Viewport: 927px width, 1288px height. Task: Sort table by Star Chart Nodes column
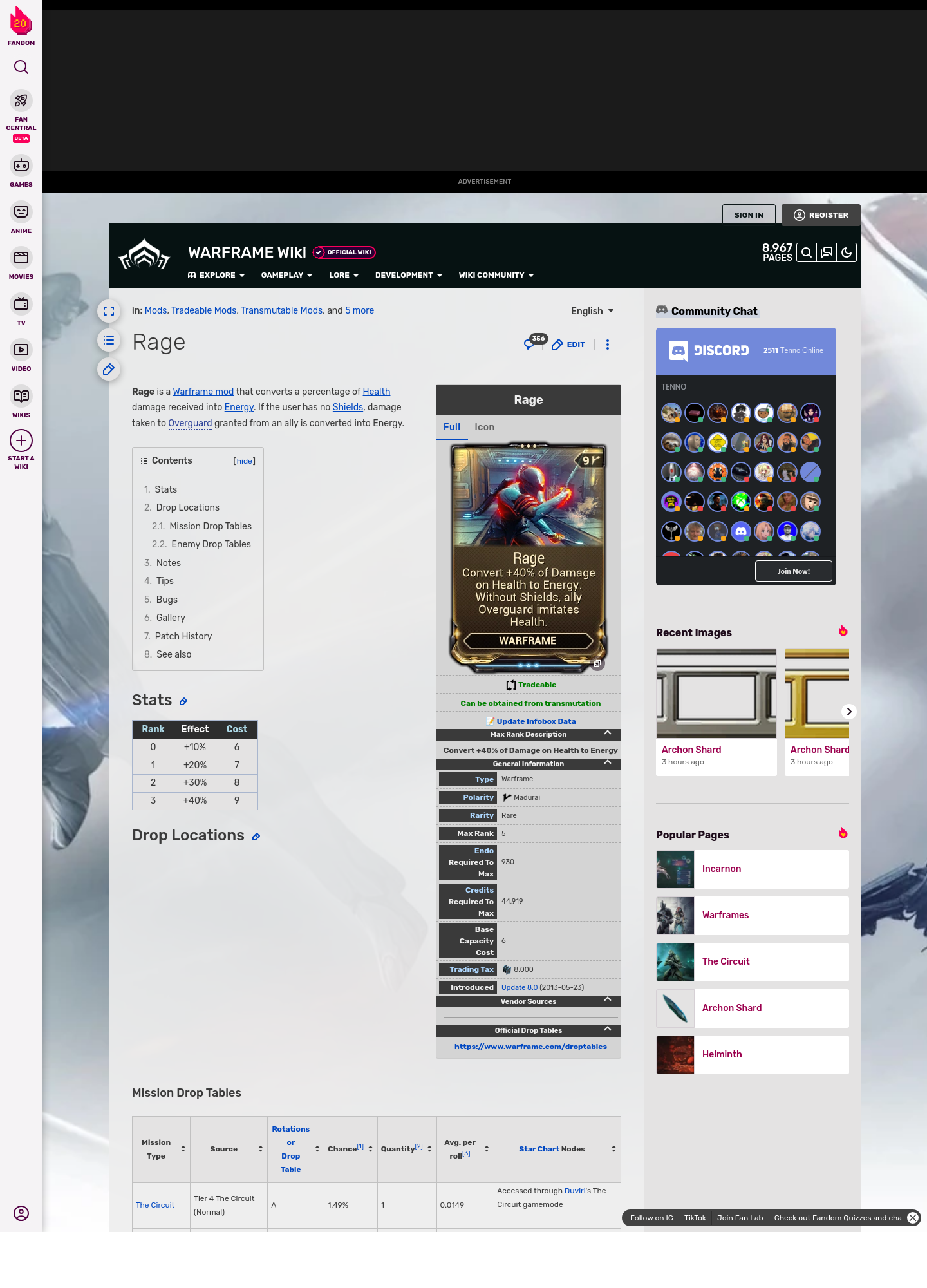pos(557,1149)
